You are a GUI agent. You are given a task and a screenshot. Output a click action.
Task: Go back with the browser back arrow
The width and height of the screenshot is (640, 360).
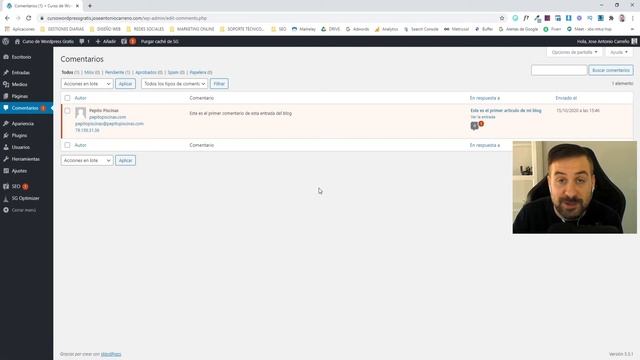[7, 18]
